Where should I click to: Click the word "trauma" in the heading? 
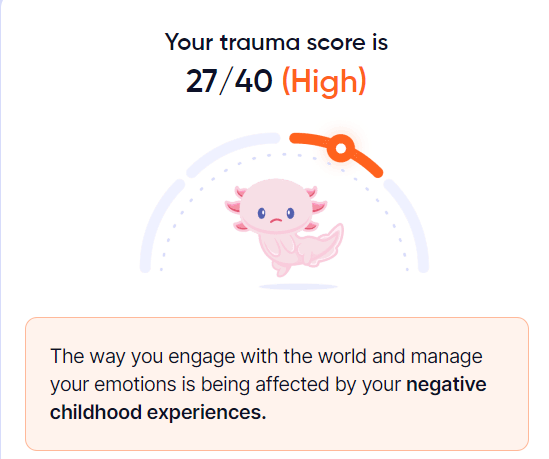click(x=260, y=43)
